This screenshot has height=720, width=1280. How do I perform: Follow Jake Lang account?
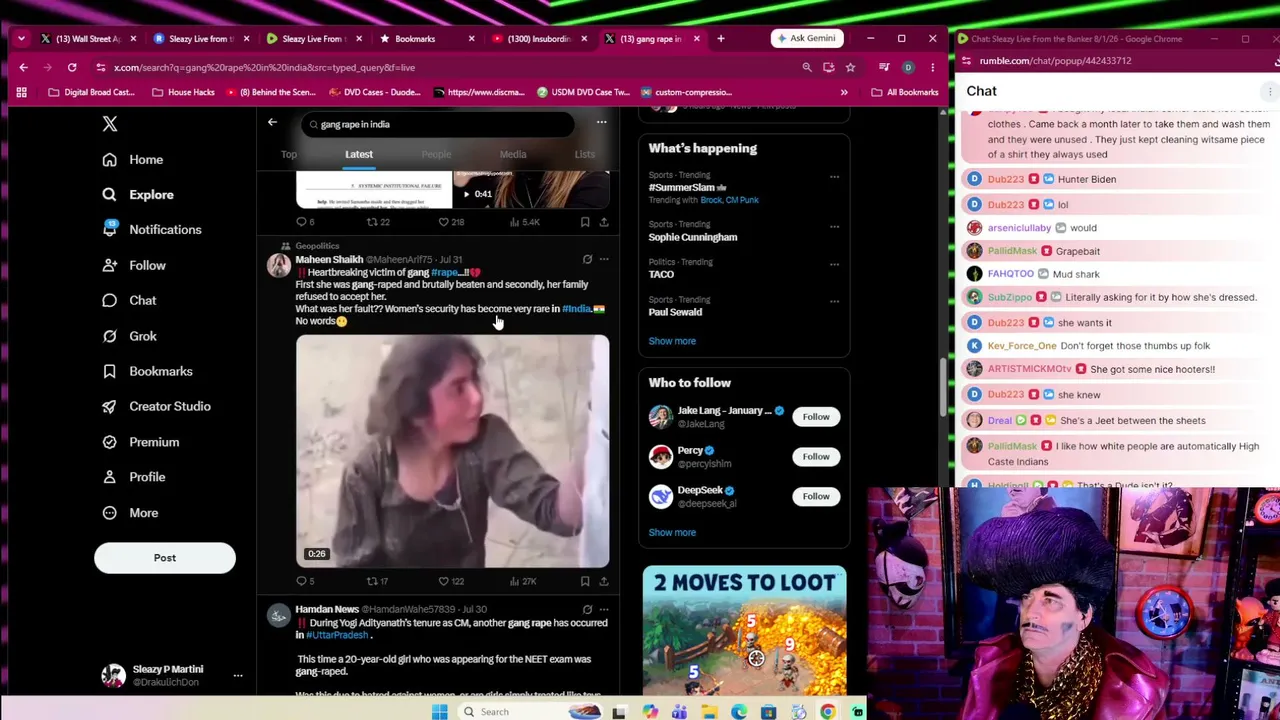[816, 417]
